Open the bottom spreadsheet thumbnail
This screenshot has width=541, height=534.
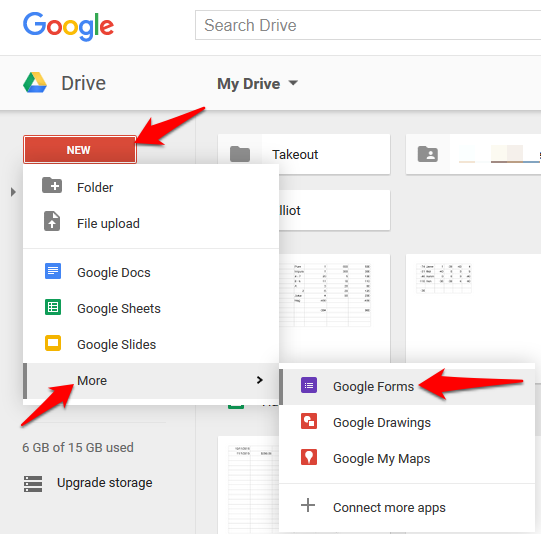coord(248,485)
